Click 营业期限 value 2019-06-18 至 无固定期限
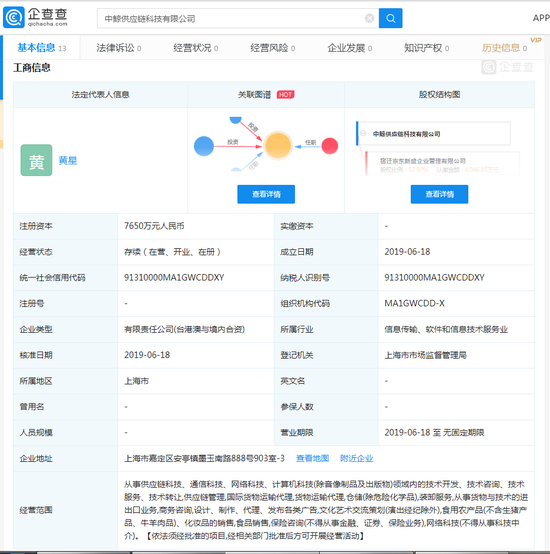The height and width of the screenshot is (554, 550). pyautogui.click(x=434, y=432)
